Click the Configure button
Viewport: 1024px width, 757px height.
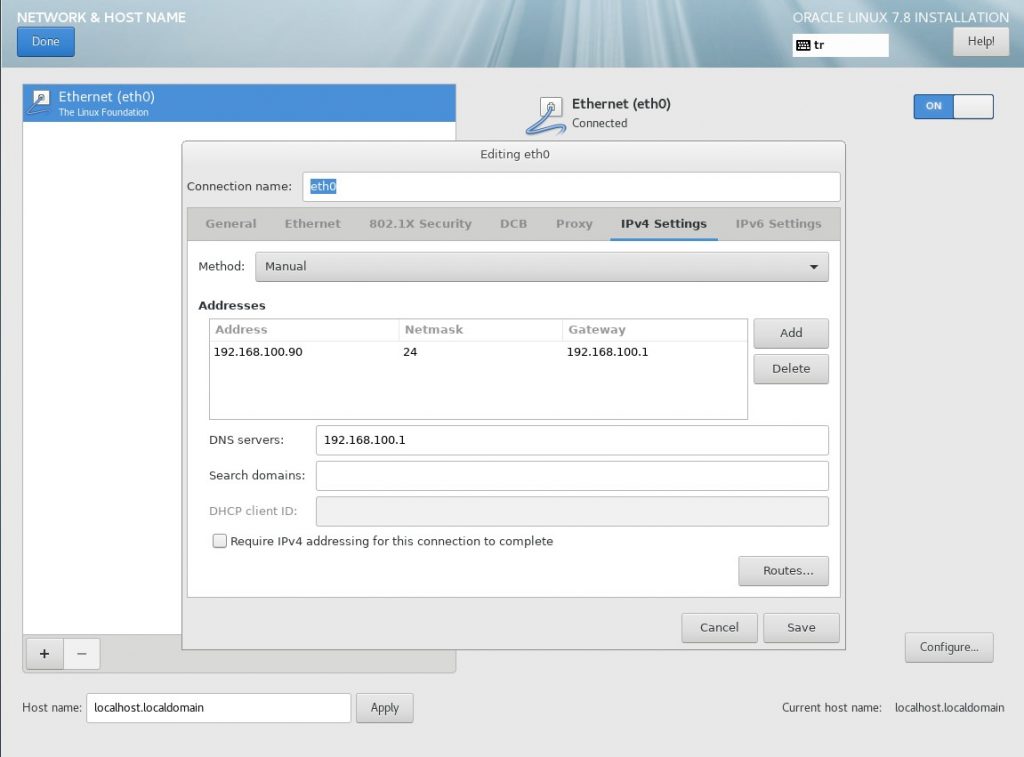click(949, 647)
